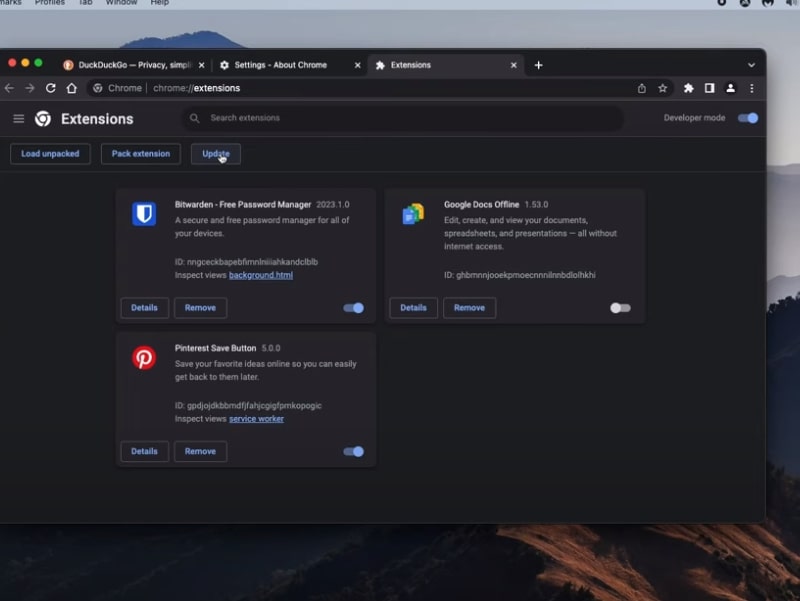Open Chrome three-dot options menu
Image resolution: width=800 pixels, height=601 pixels.
pos(752,88)
